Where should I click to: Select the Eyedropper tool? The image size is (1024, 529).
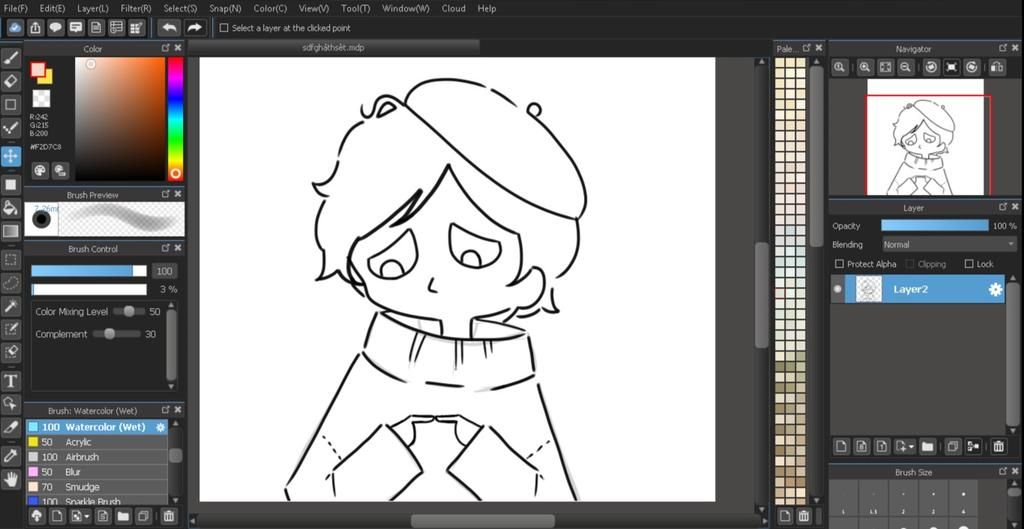point(10,455)
